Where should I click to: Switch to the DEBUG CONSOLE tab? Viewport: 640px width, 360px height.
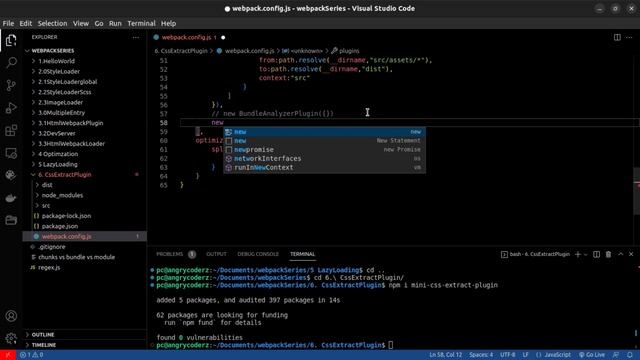pyautogui.click(x=258, y=254)
